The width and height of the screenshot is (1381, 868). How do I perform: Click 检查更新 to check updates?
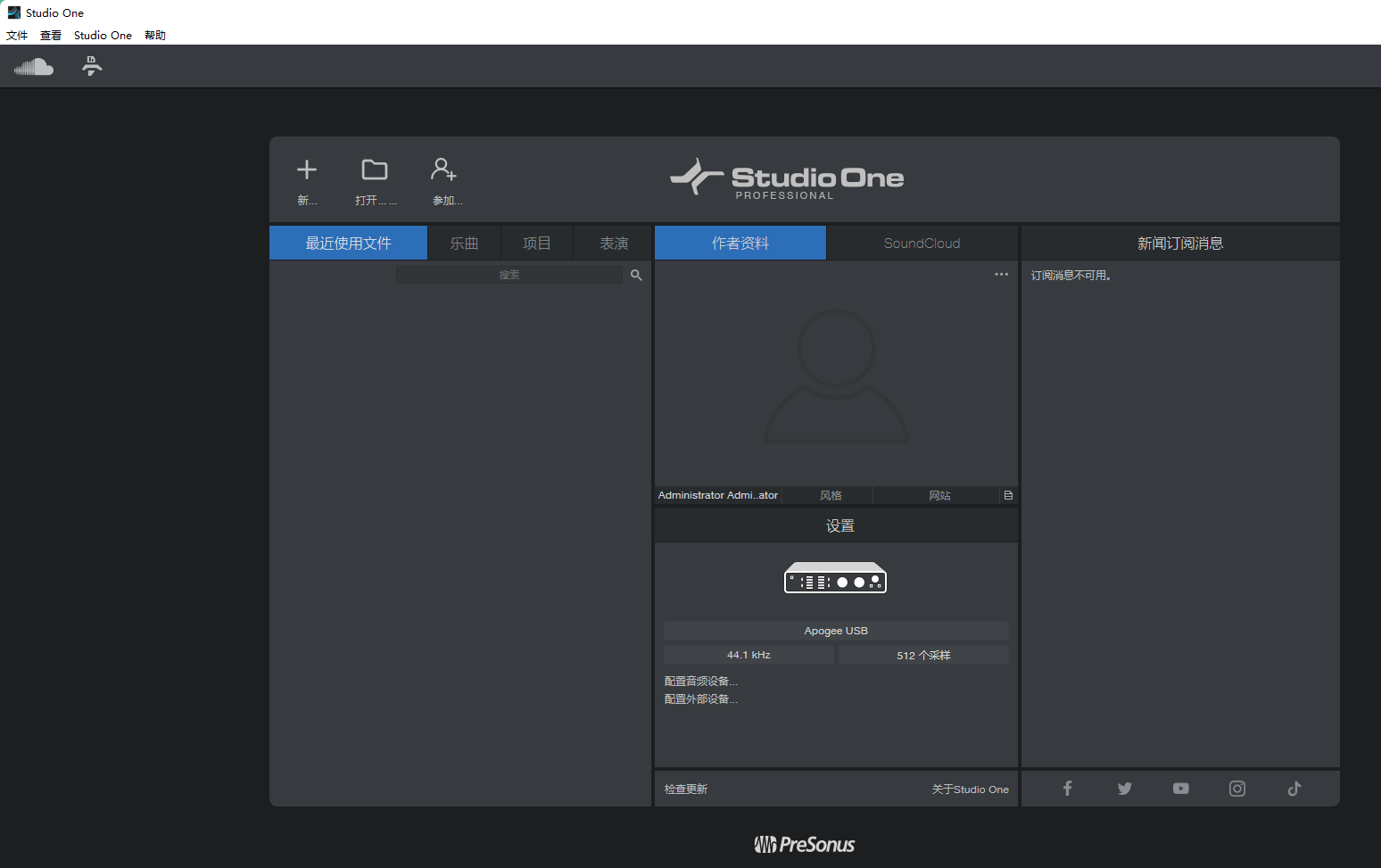click(686, 789)
